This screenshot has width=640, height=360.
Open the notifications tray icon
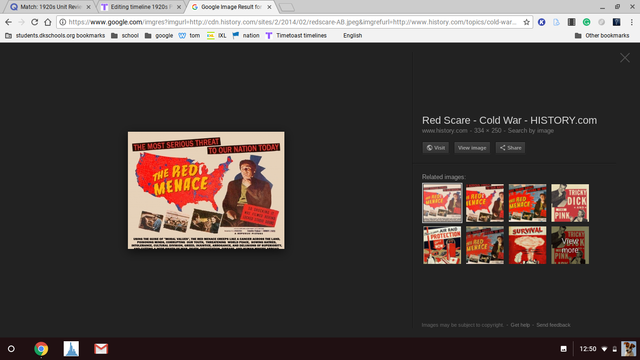[x=563, y=349]
